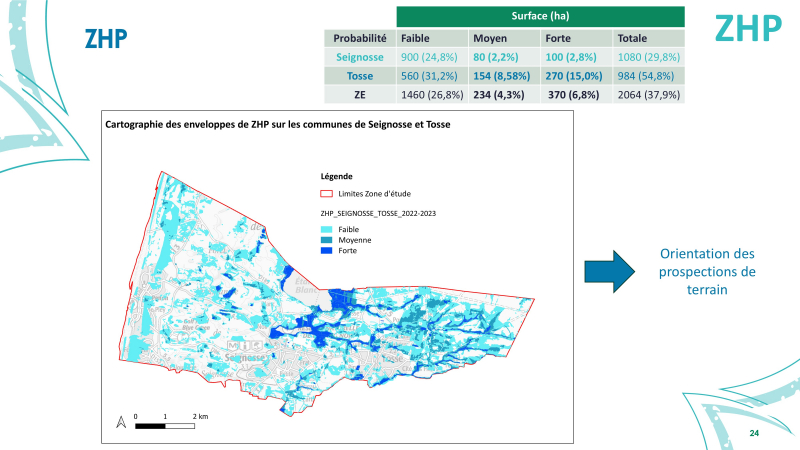
Task: Select the Forte dark-blue legend swatch
Action: 324,251
